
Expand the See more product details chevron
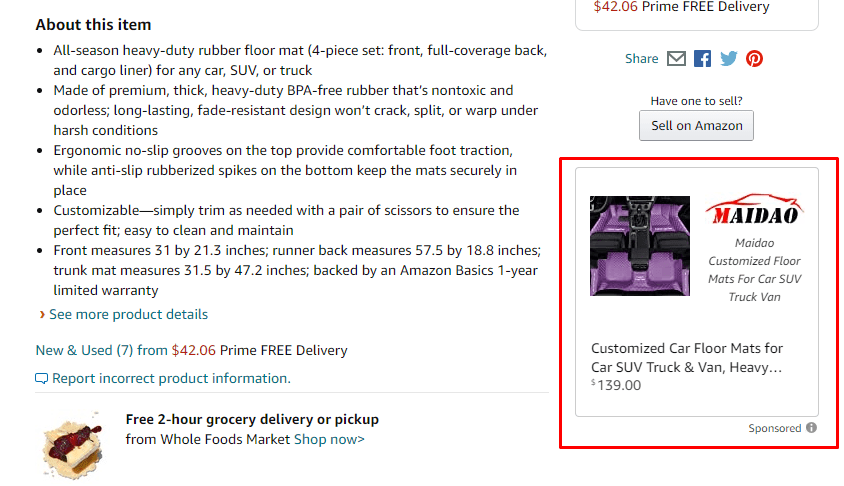(42, 314)
